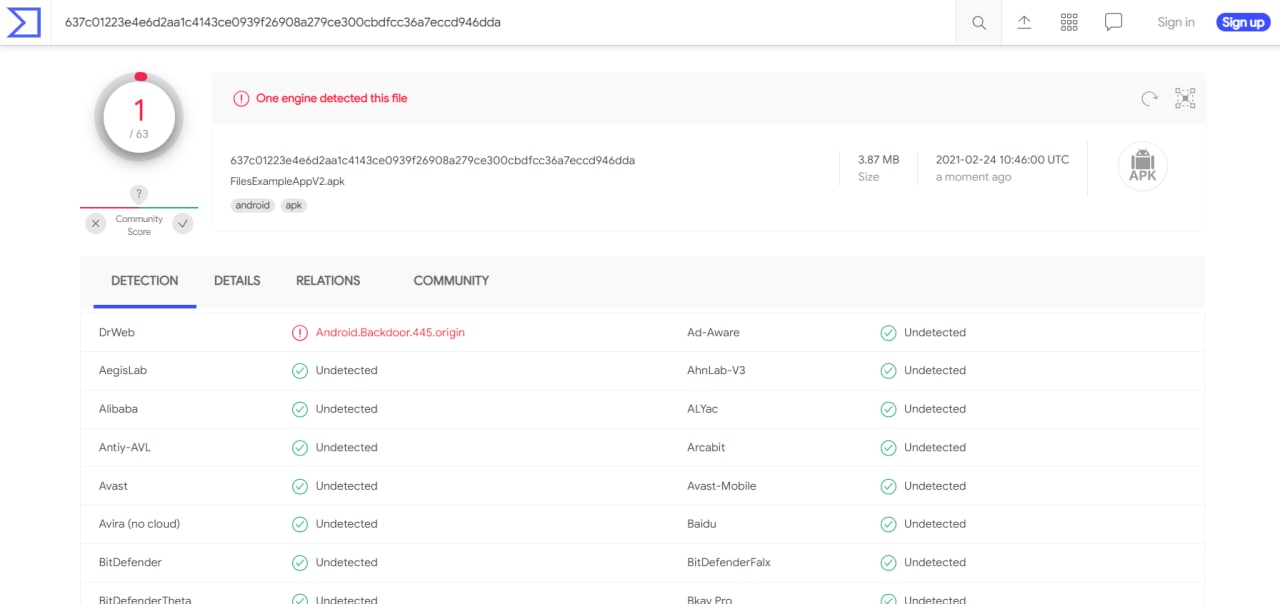
Task: Click Ad-Aware undetected checkmark icon
Action: tap(888, 333)
